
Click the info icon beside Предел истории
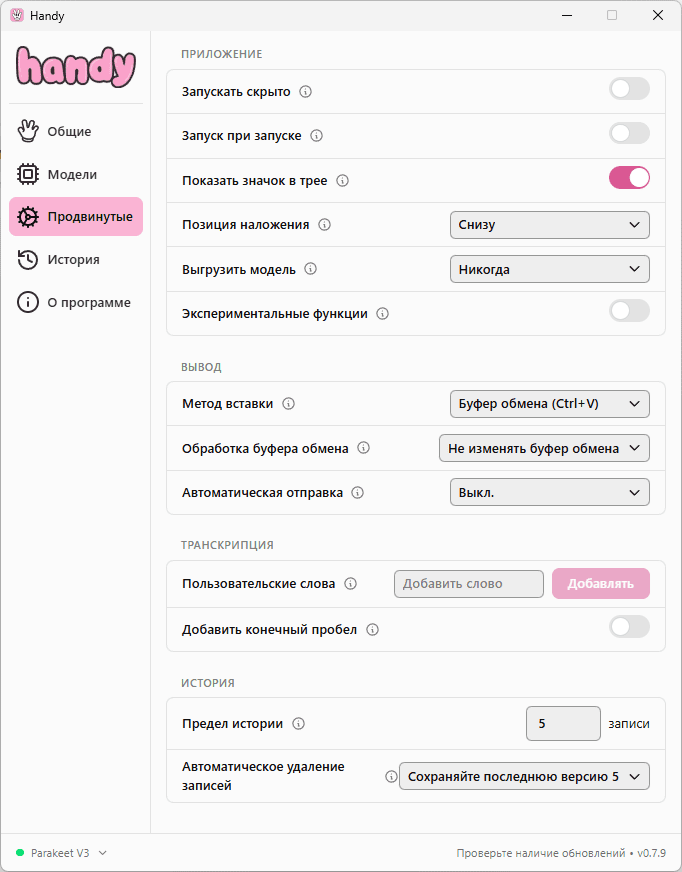pyautogui.click(x=298, y=724)
